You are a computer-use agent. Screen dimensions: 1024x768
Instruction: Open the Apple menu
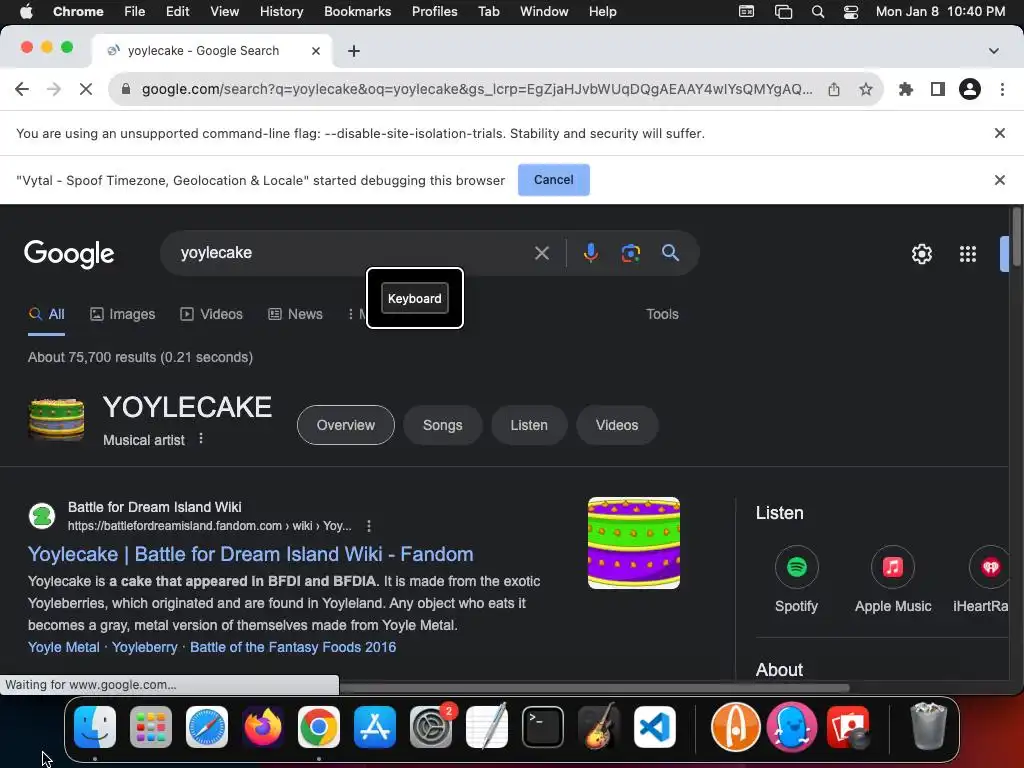(26, 12)
